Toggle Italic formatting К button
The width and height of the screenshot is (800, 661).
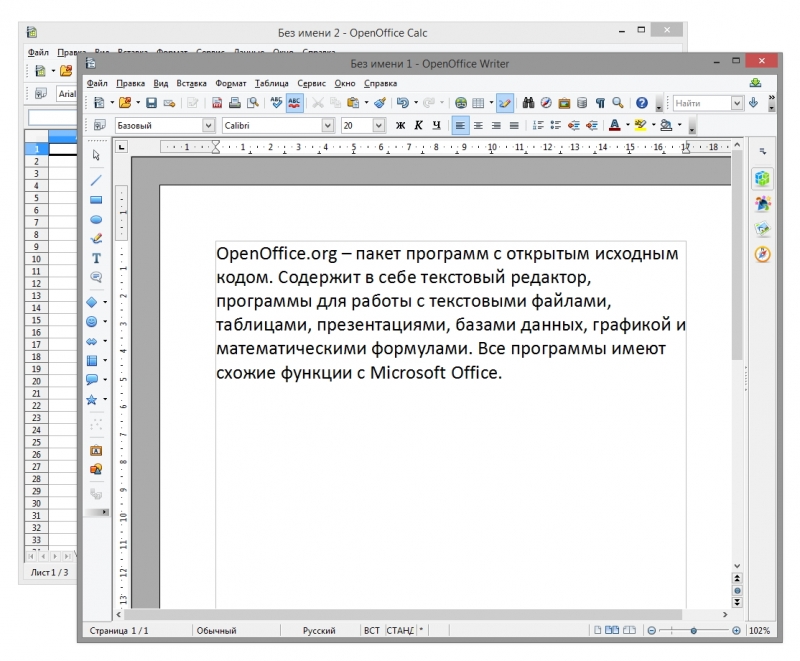[418, 125]
